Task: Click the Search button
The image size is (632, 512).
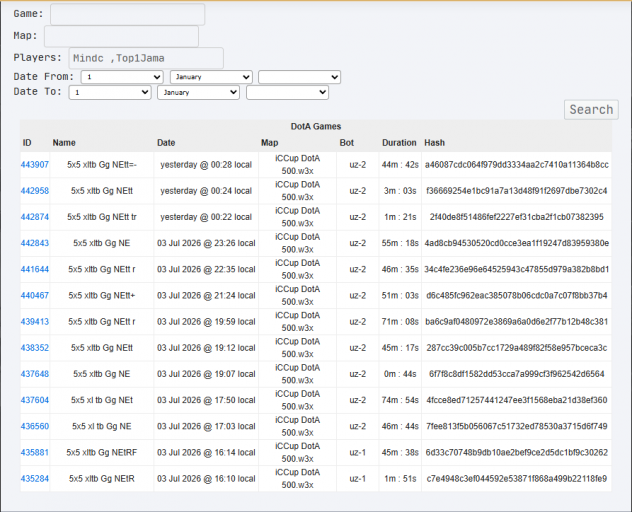Action: [591, 110]
